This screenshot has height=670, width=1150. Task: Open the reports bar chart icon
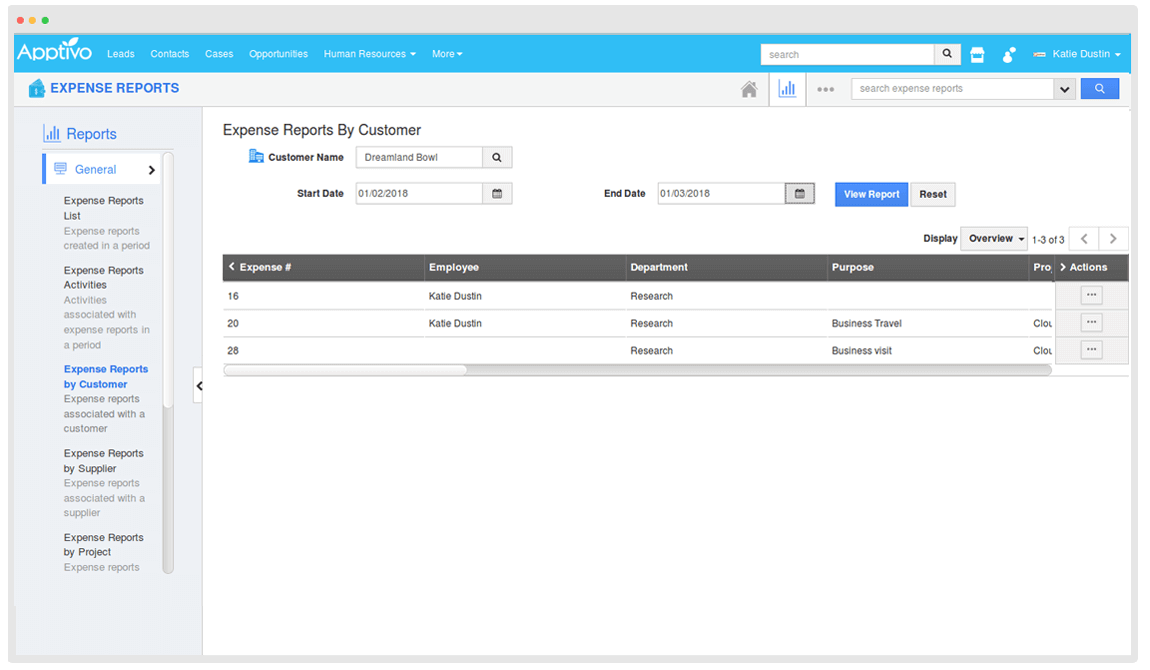tap(787, 89)
